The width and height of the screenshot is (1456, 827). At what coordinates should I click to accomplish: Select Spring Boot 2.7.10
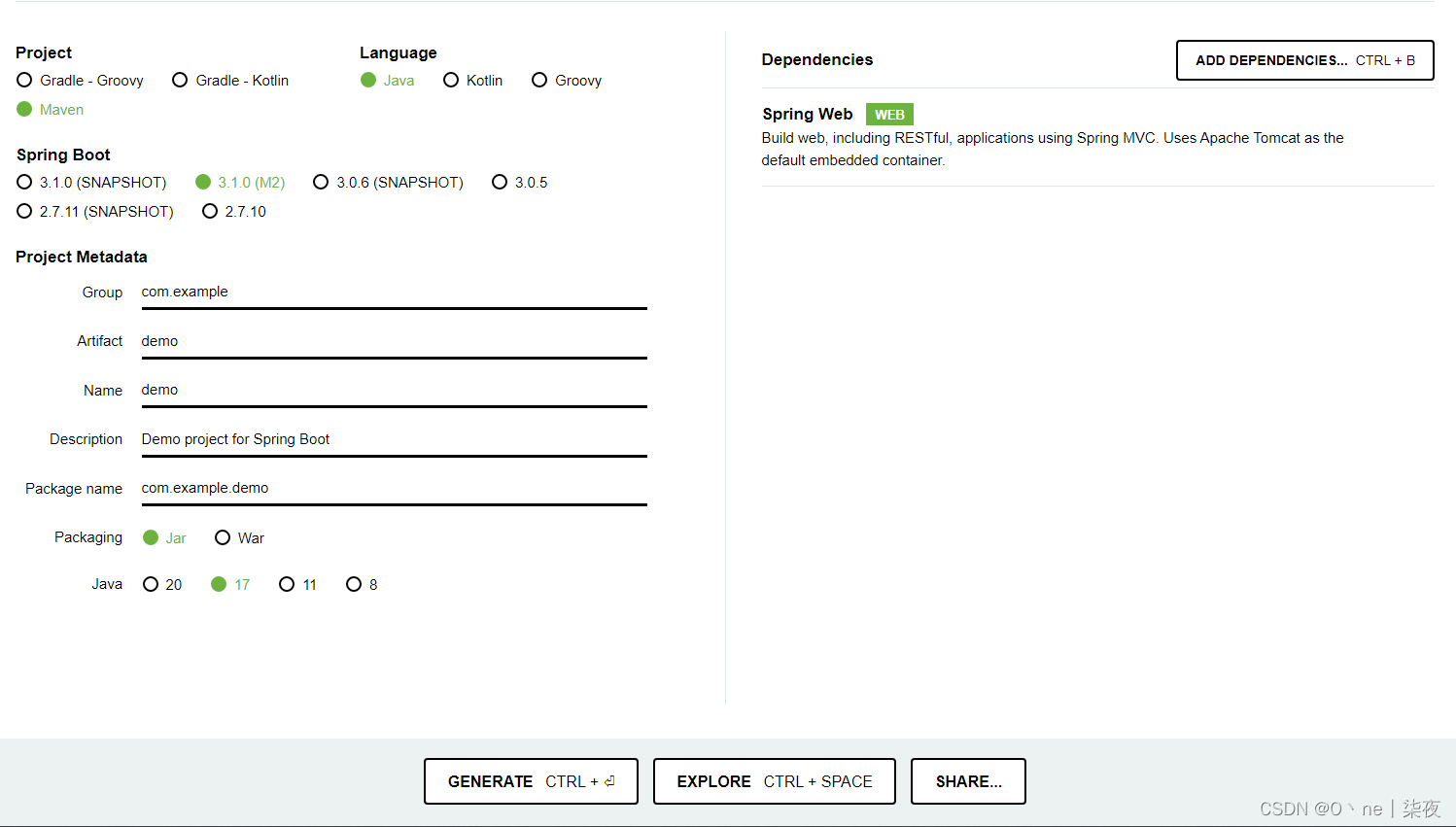(234, 212)
